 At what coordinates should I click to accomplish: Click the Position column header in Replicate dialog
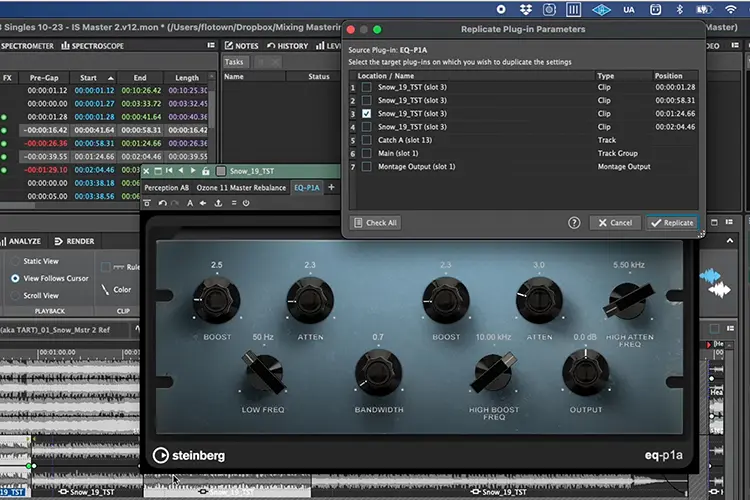click(x=668, y=76)
